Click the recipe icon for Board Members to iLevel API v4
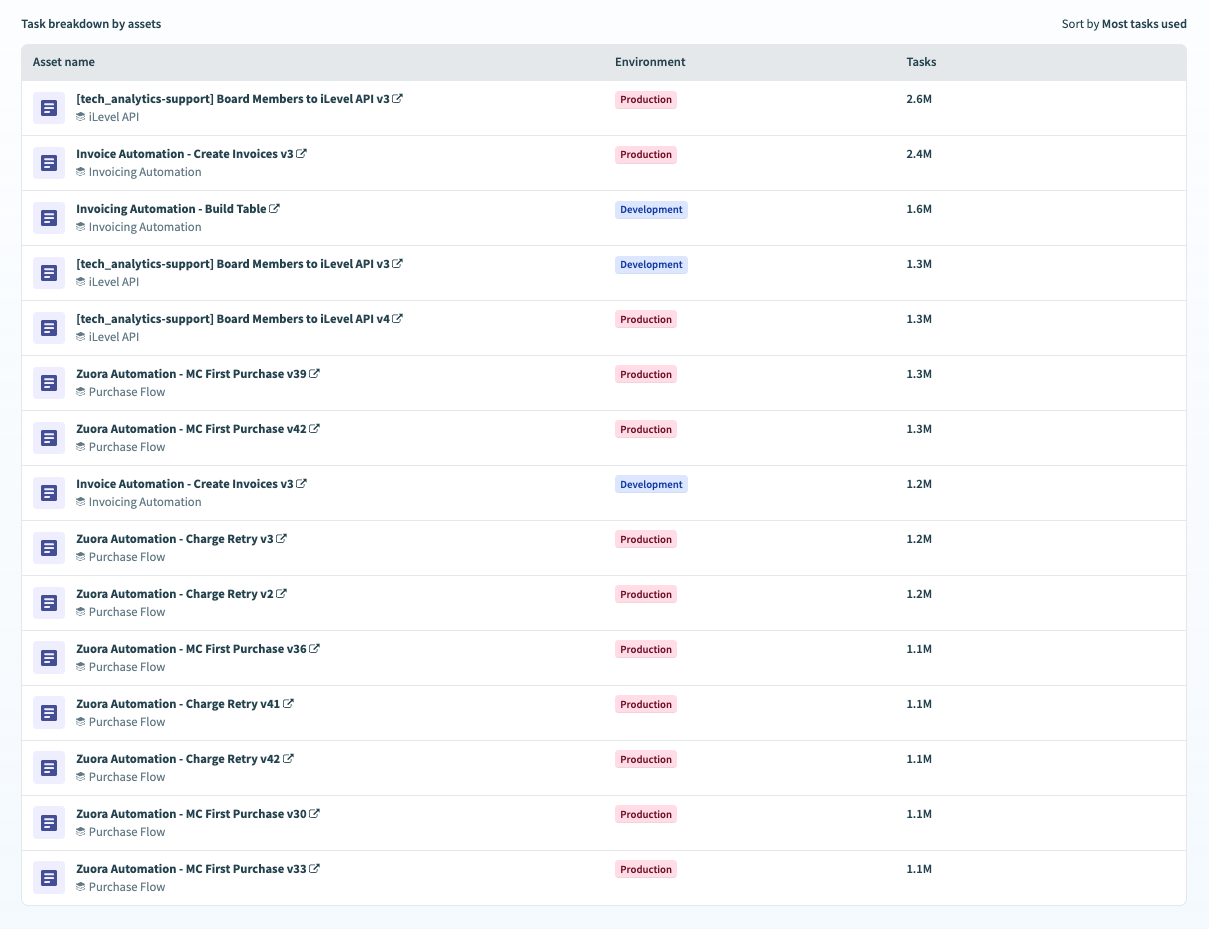The width and height of the screenshot is (1209, 929). [49, 327]
